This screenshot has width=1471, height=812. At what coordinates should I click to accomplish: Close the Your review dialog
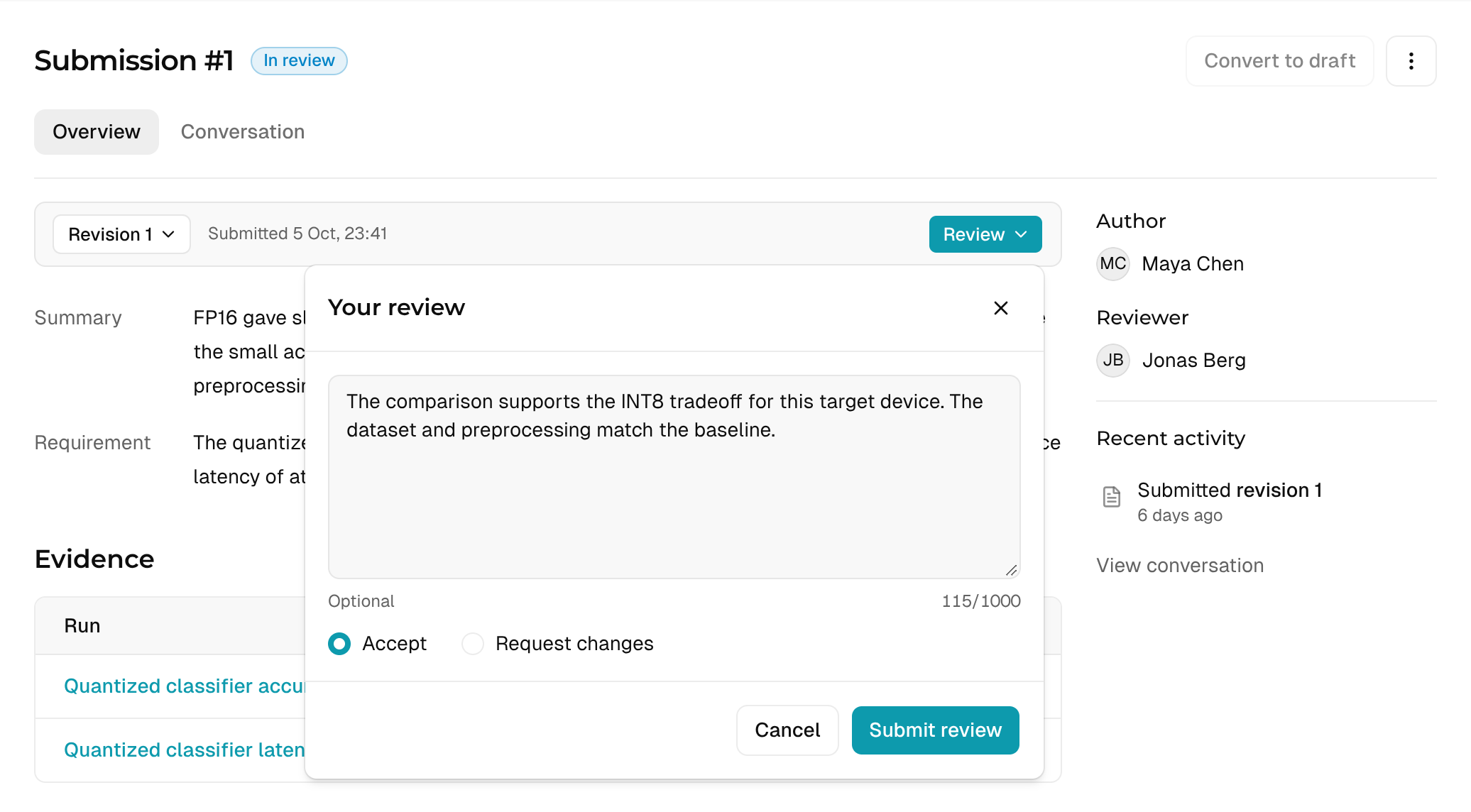coord(1001,308)
